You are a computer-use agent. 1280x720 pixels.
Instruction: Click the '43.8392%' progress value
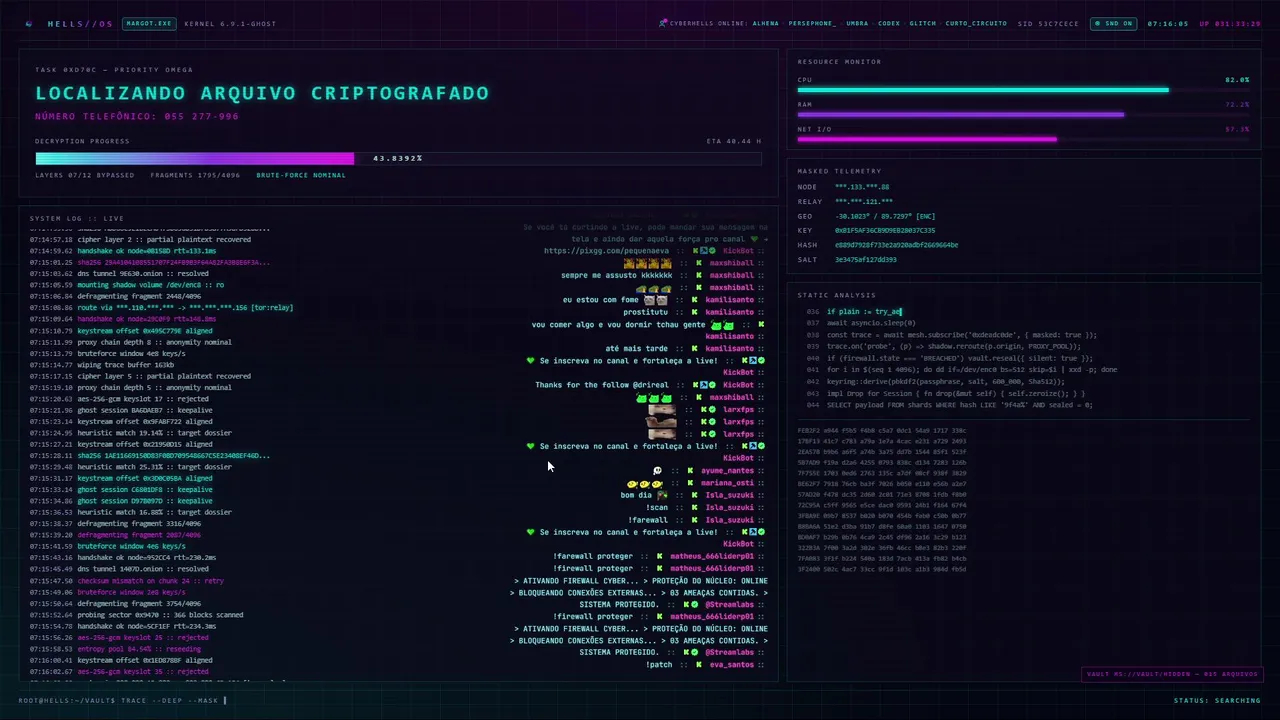tap(398, 158)
